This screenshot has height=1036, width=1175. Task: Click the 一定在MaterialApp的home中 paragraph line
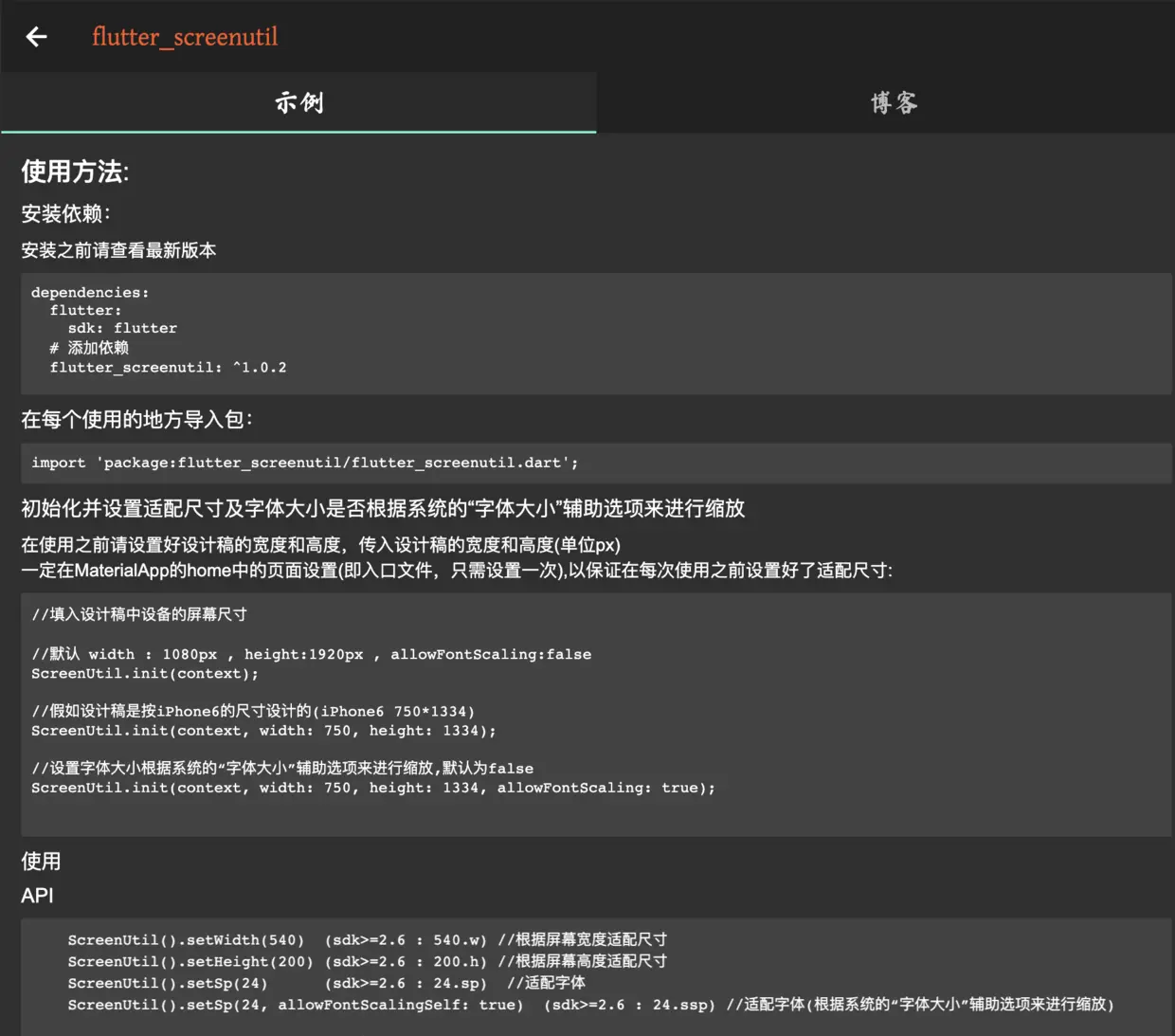pos(456,571)
